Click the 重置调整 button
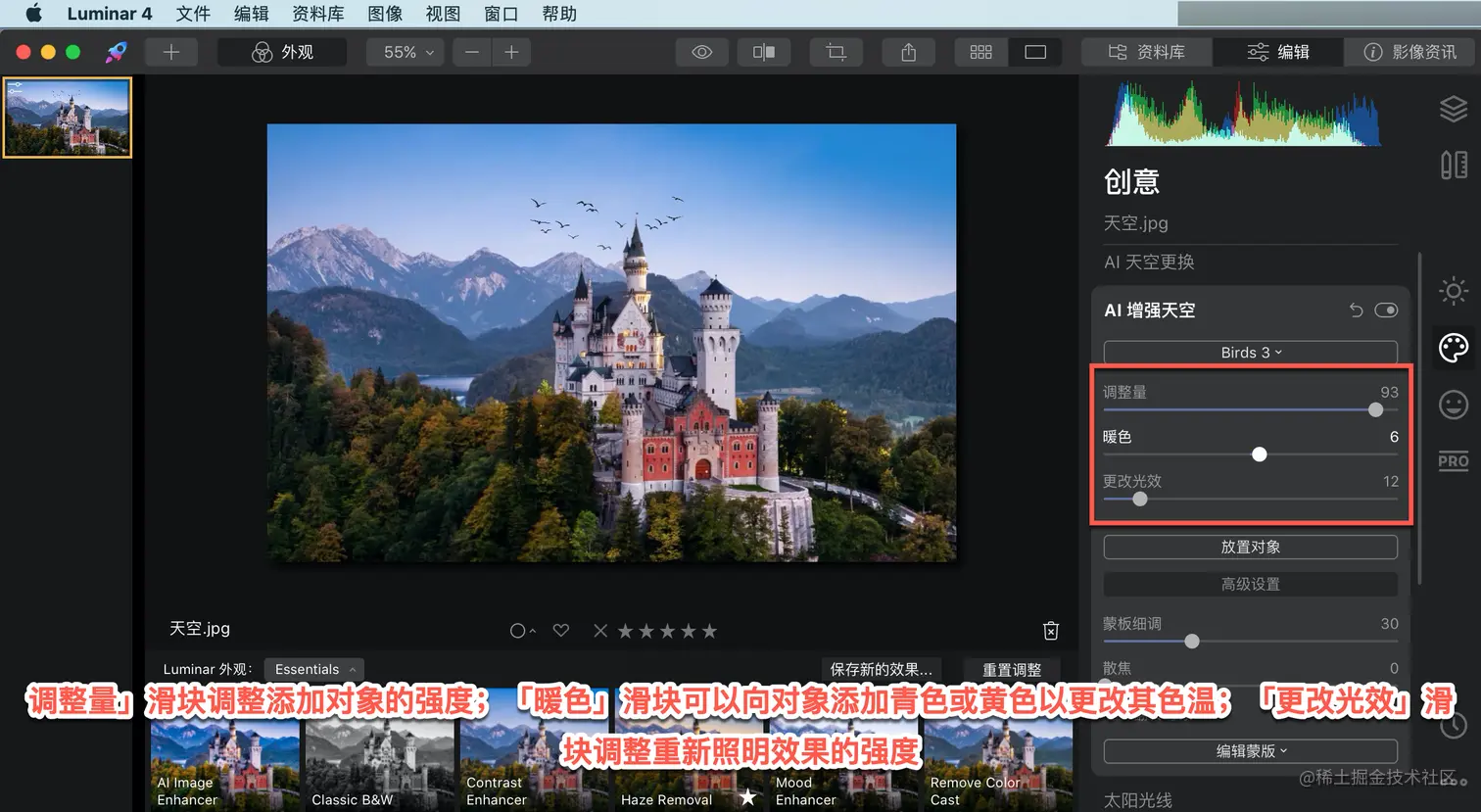This screenshot has height=812, width=1481. pos(1012,669)
